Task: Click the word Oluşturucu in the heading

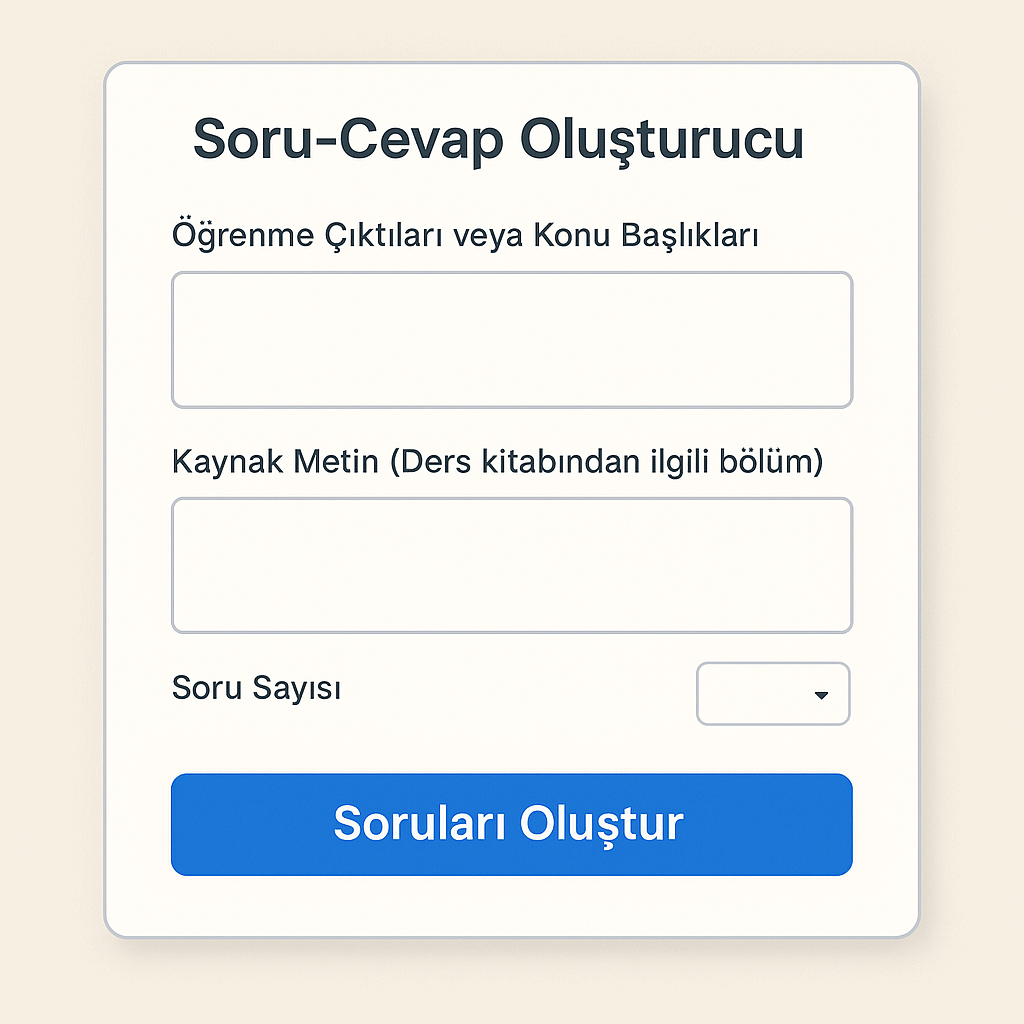Action: coord(662,138)
